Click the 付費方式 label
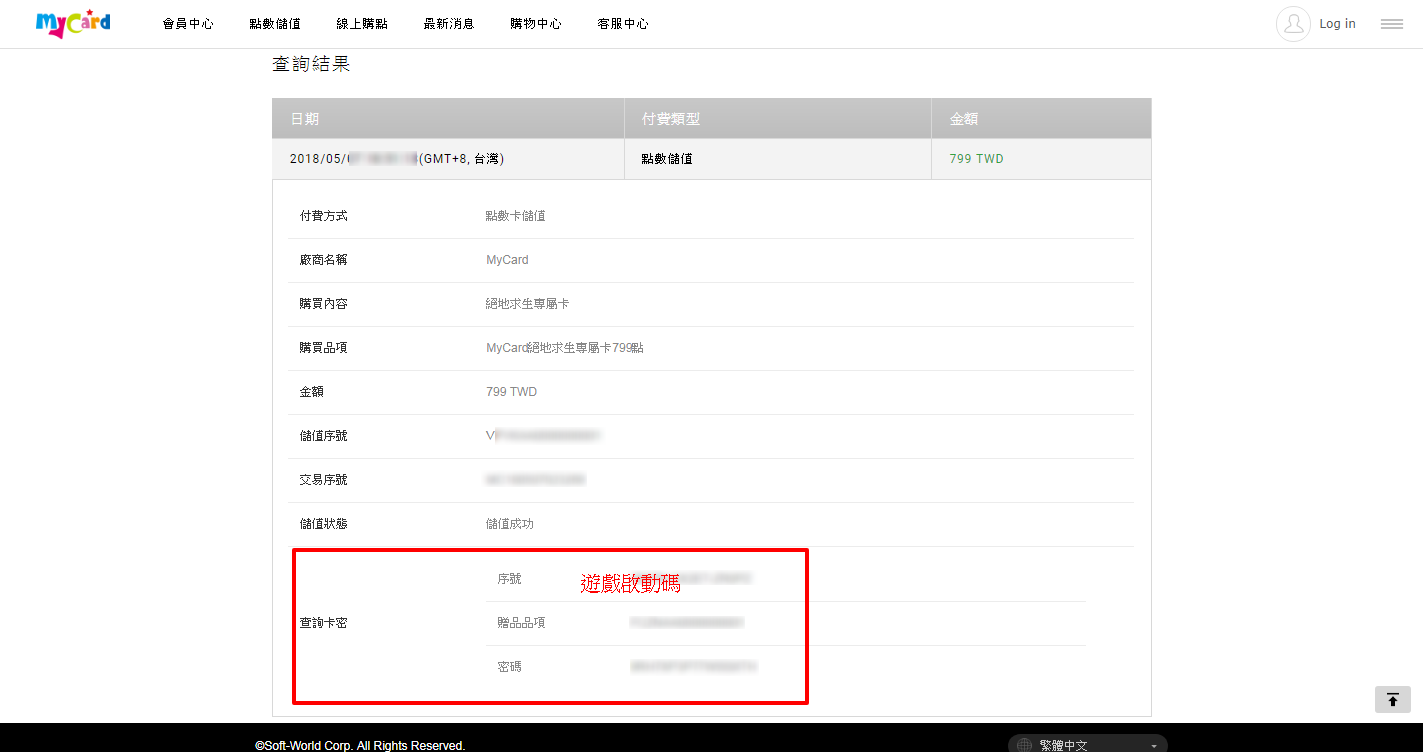Screen dimensions: 1423x752 324,216
